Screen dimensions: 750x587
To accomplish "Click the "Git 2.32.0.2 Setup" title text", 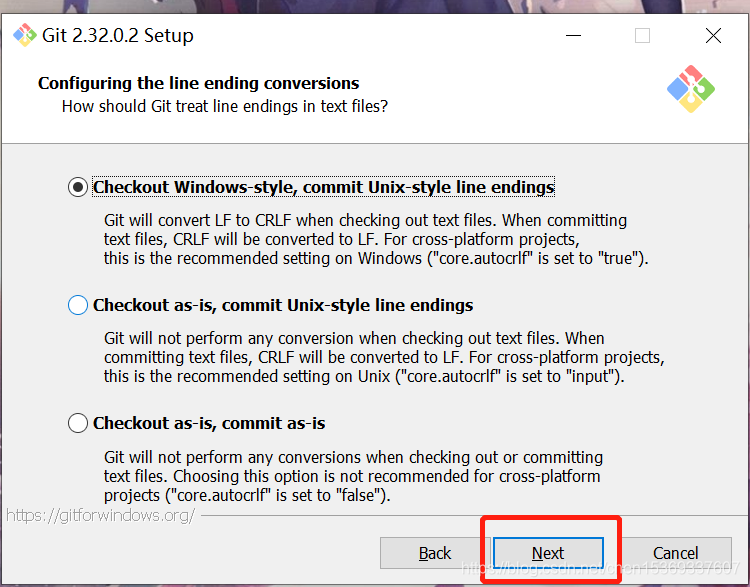I will click(x=118, y=36).
